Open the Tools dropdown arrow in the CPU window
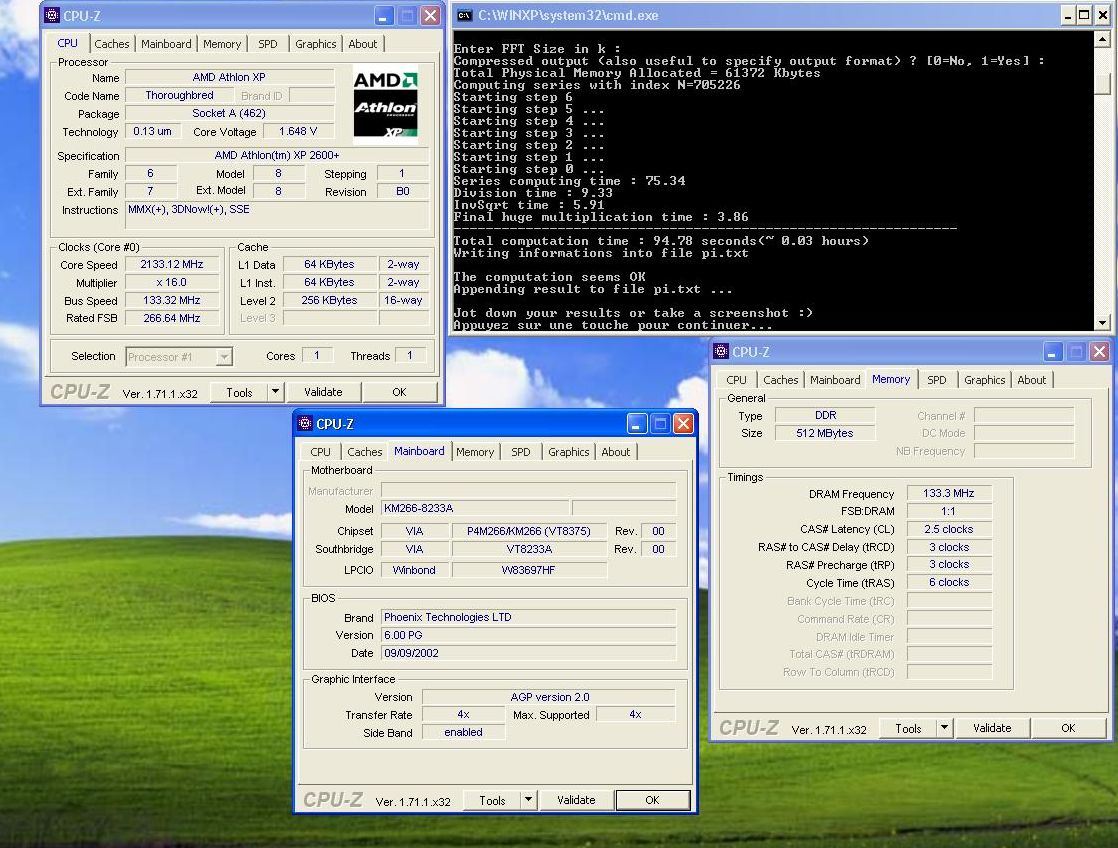The width and height of the screenshot is (1118, 848). pyautogui.click(x=275, y=392)
